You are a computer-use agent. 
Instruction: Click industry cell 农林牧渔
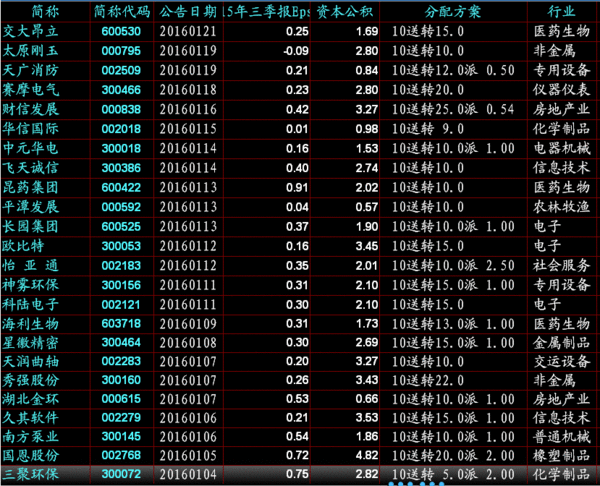[x=561, y=207]
